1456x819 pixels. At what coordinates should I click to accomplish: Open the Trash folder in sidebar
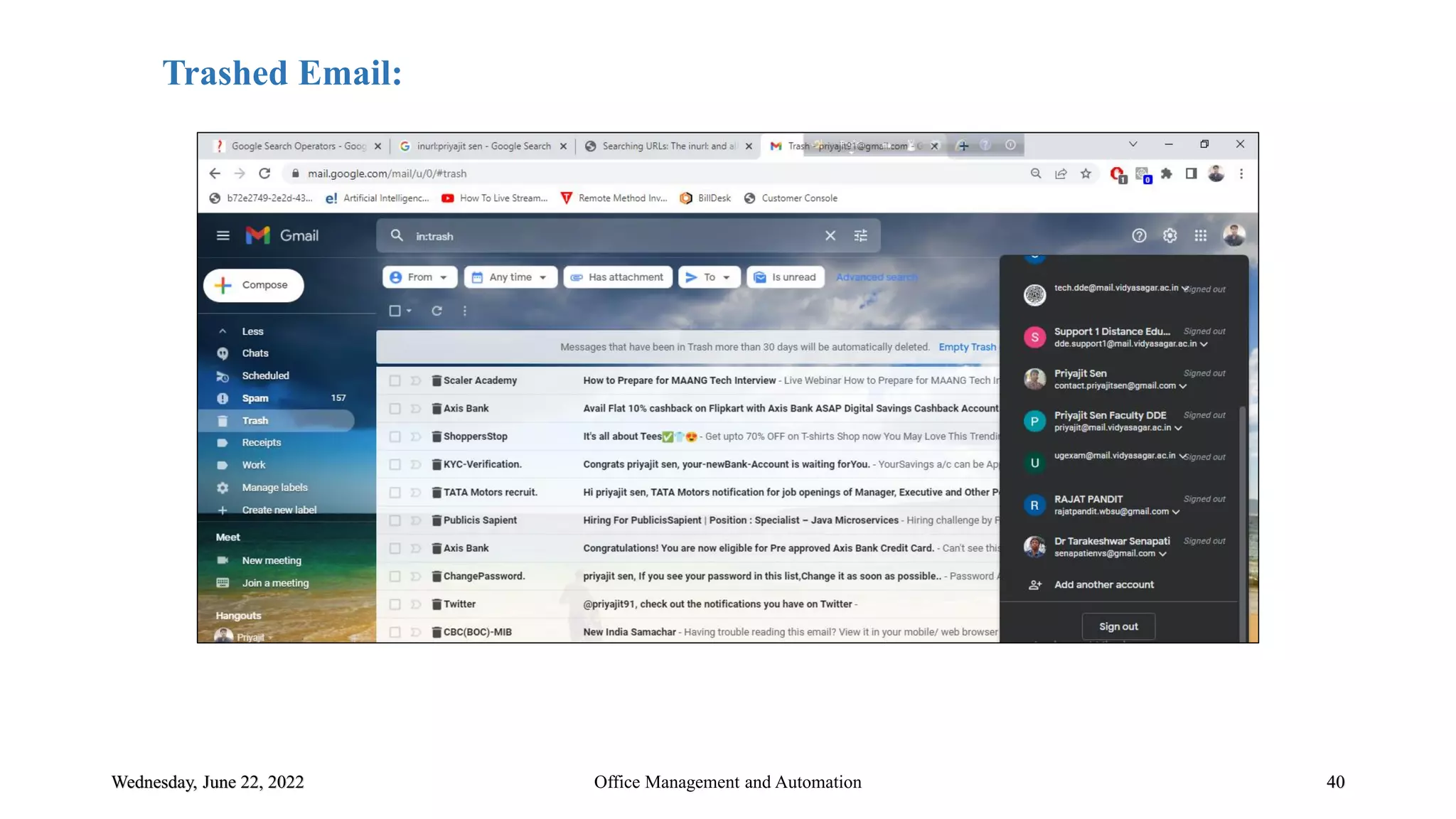click(x=277, y=421)
